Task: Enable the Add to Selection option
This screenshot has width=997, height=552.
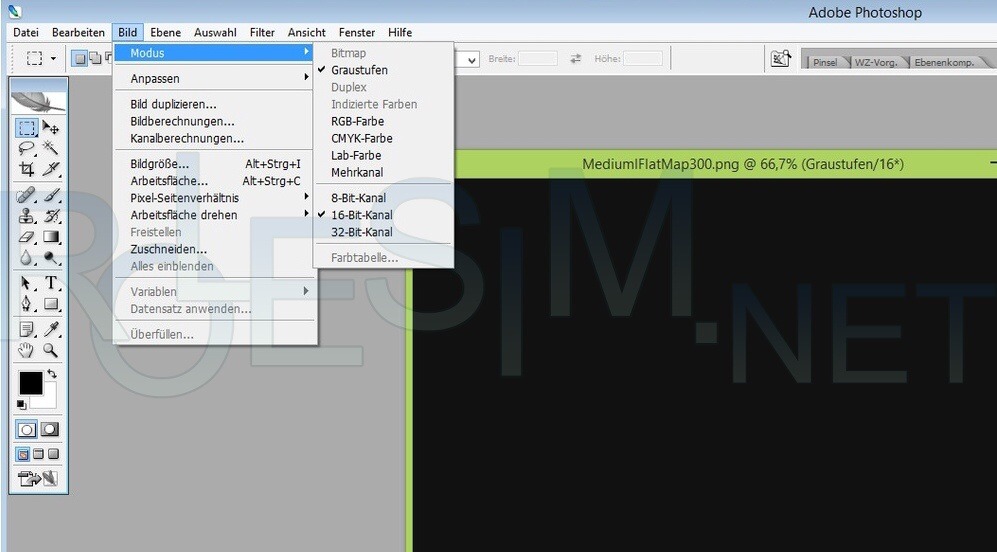Action: [95, 59]
